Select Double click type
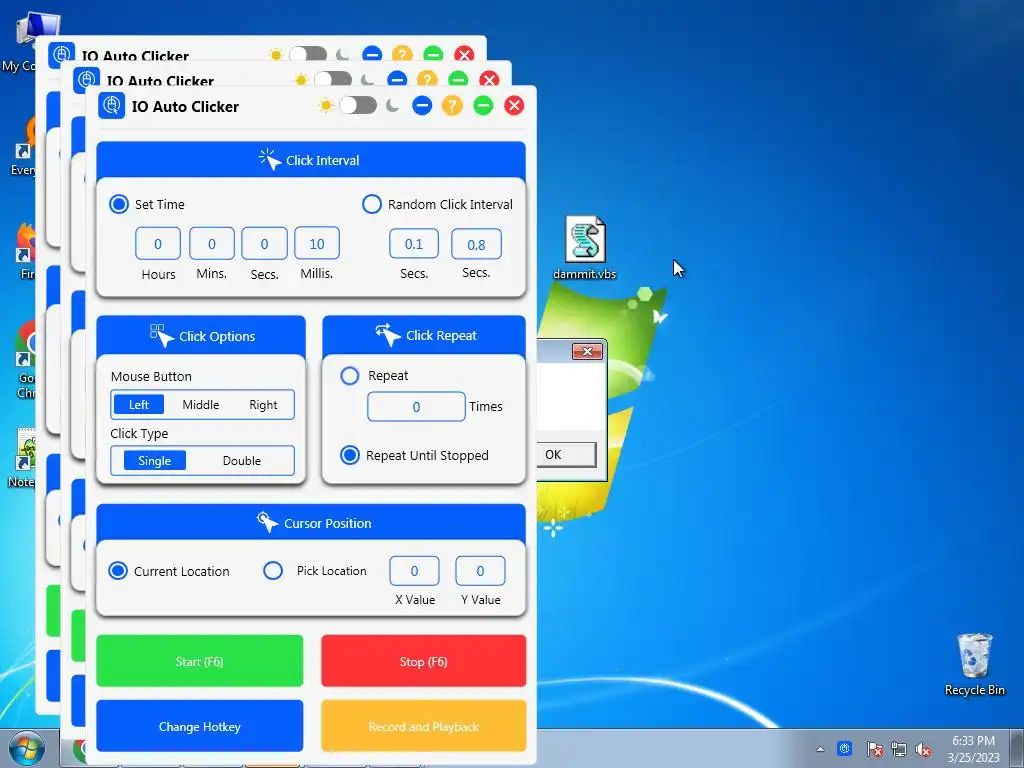Screen dimensions: 1024x768 pos(242,460)
